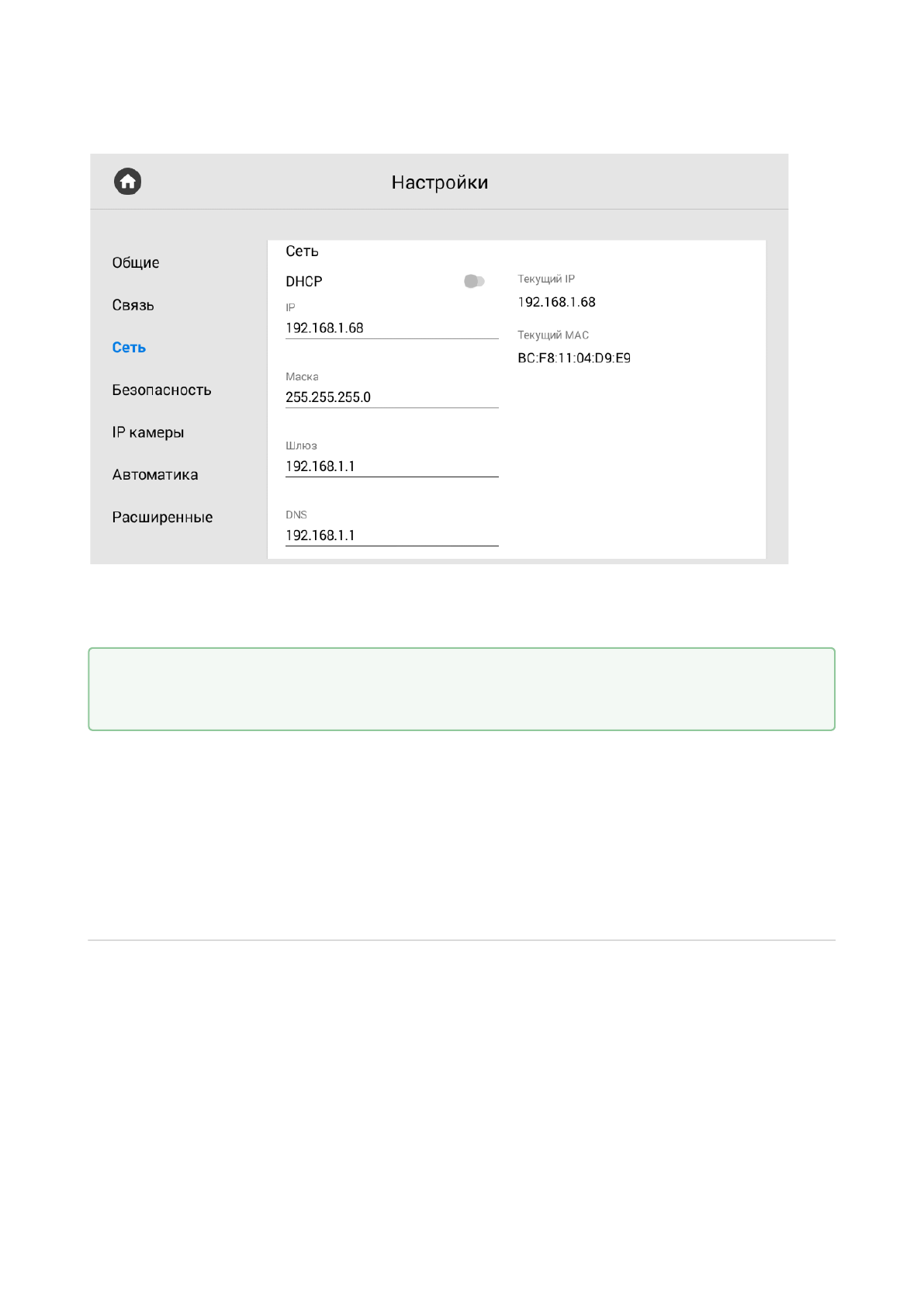Image resolution: width=924 pixels, height=1307 pixels.
Task: Tap the home icon in the header
Action: [x=128, y=182]
